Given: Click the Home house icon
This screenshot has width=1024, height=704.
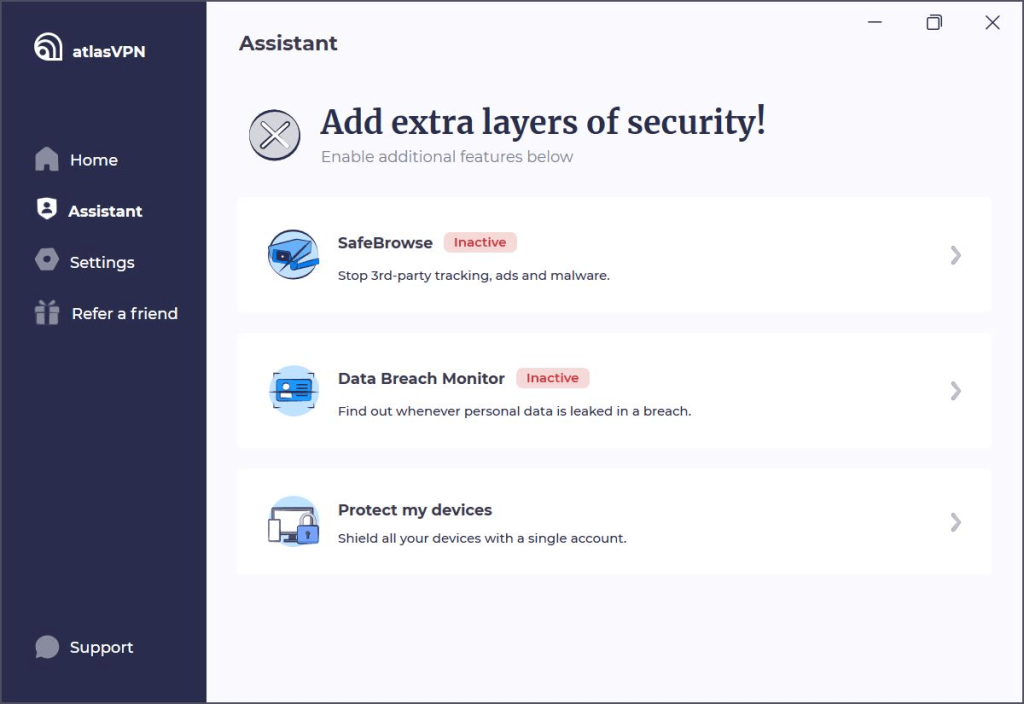Looking at the screenshot, I should [x=47, y=159].
